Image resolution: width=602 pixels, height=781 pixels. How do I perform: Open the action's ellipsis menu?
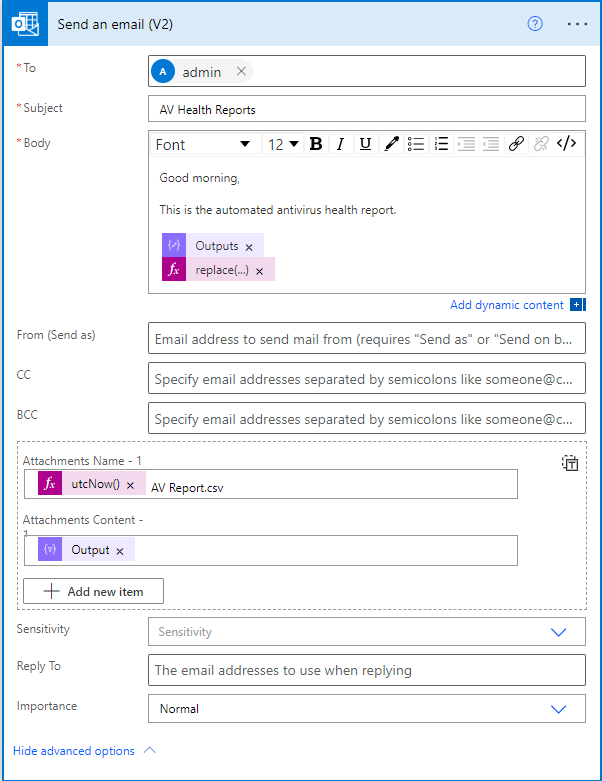click(577, 24)
